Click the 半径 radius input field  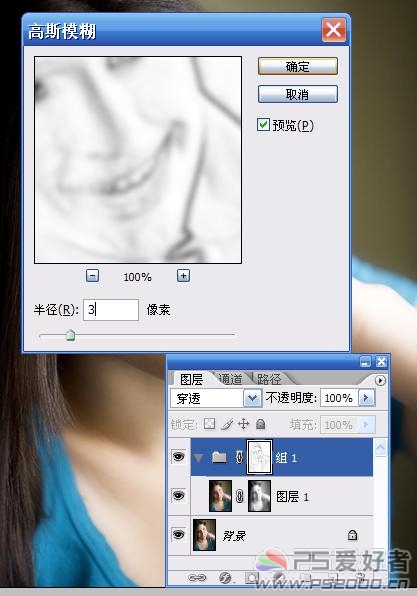click(x=111, y=310)
